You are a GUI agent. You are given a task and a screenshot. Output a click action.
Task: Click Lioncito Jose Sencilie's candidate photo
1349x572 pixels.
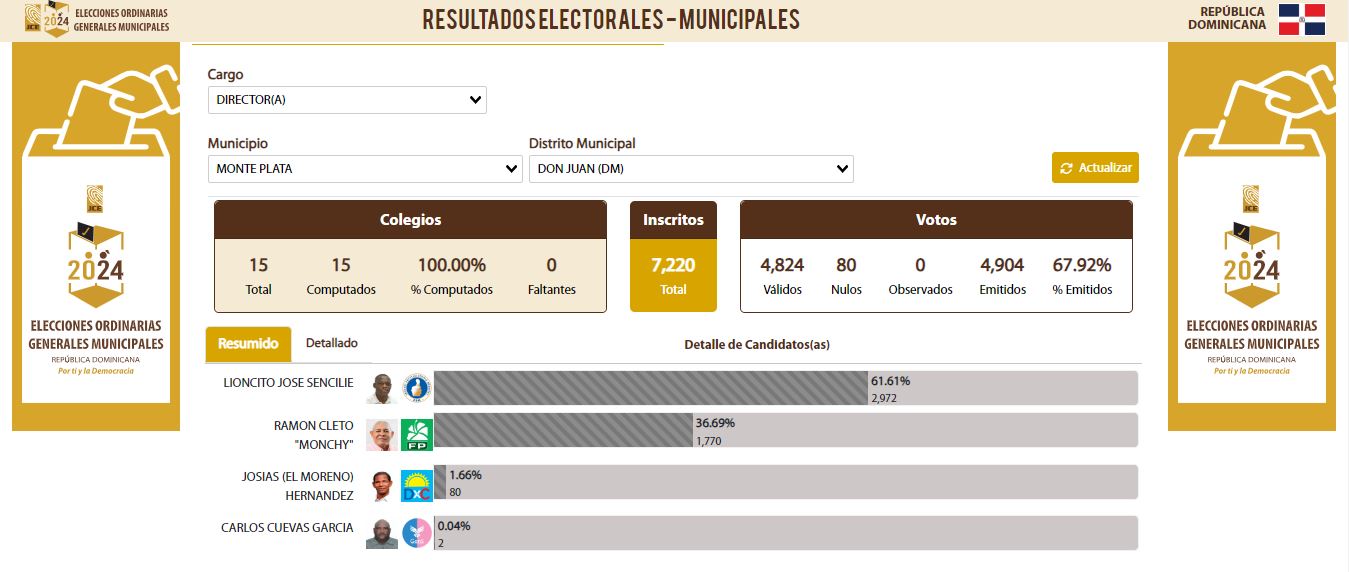[x=381, y=388]
